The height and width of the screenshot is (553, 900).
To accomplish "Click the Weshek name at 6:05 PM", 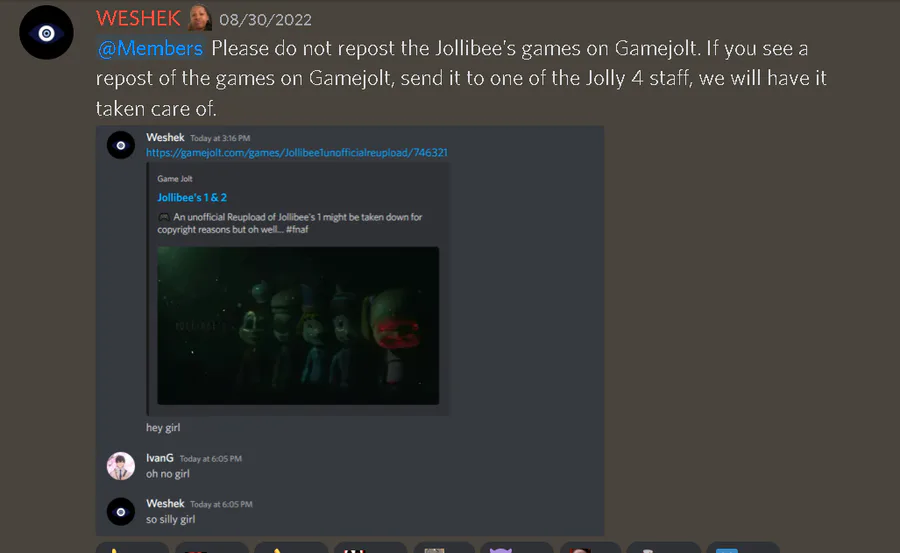I will (x=165, y=504).
